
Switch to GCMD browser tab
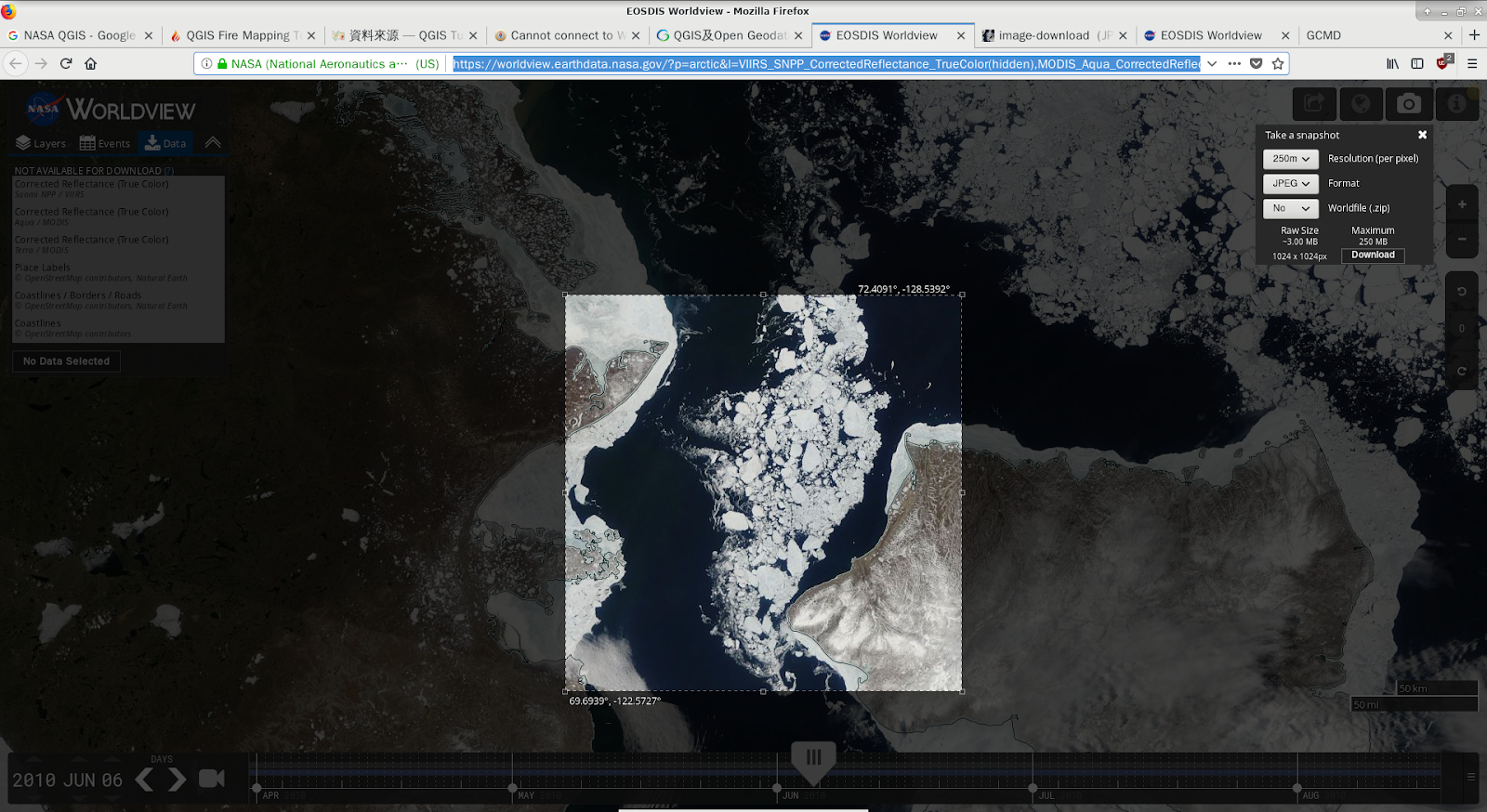1379,35
